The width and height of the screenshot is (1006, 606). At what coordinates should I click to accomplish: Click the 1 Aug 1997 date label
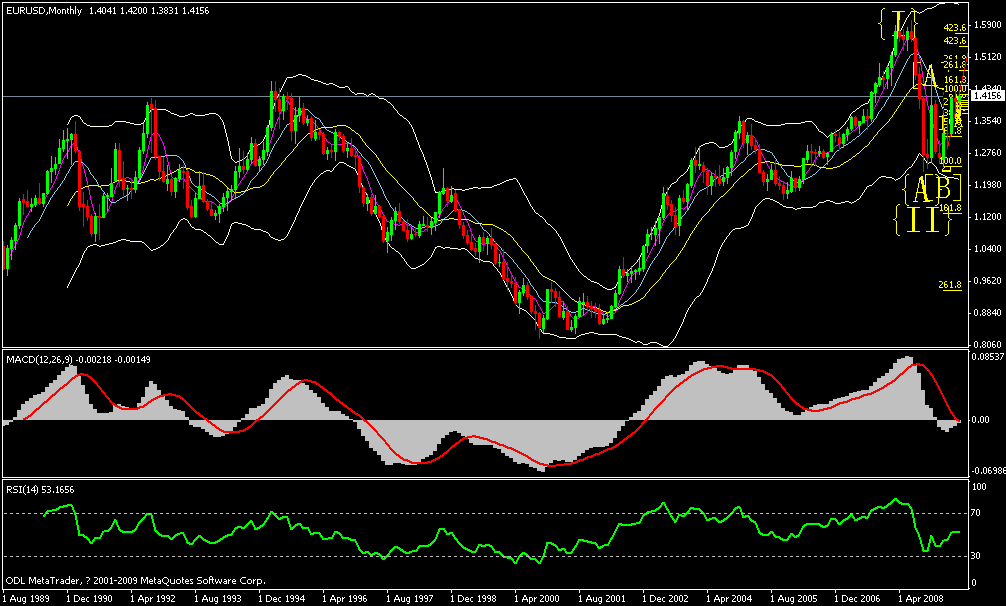pyautogui.click(x=409, y=598)
